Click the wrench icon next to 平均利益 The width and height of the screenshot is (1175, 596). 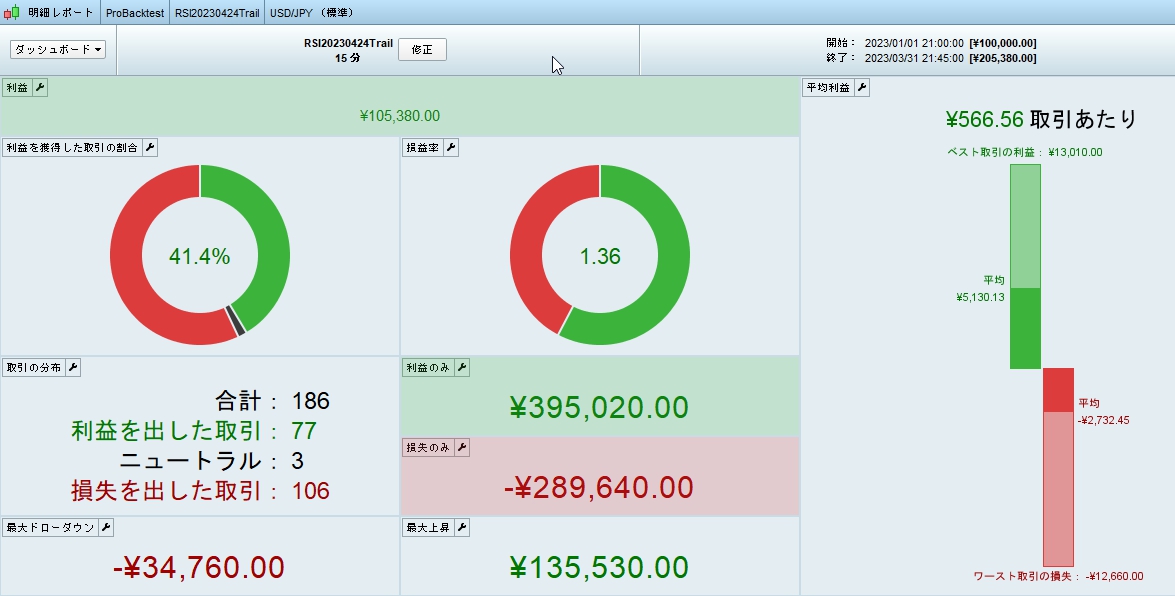tap(862, 88)
